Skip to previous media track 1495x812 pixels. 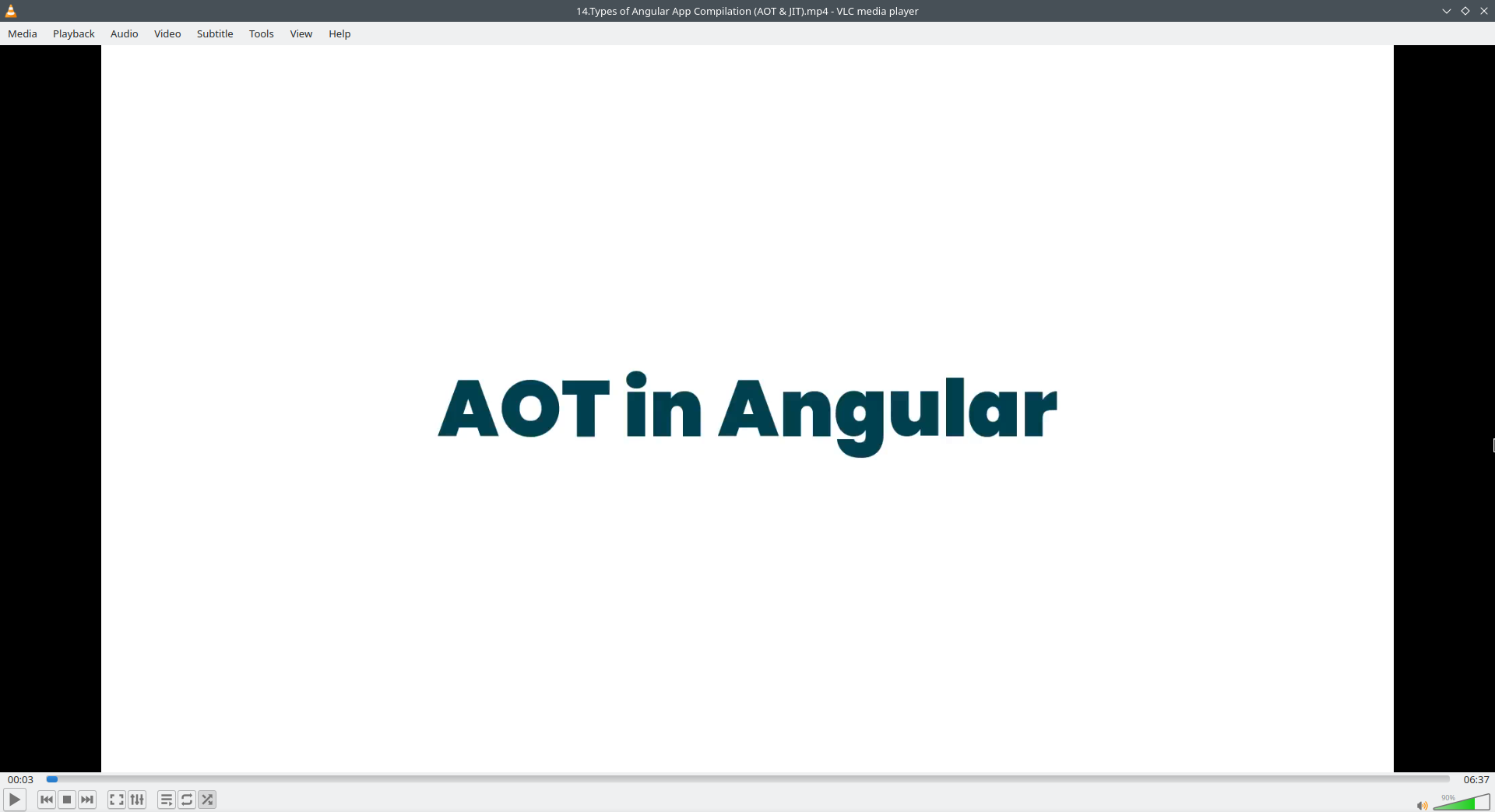(x=47, y=800)
